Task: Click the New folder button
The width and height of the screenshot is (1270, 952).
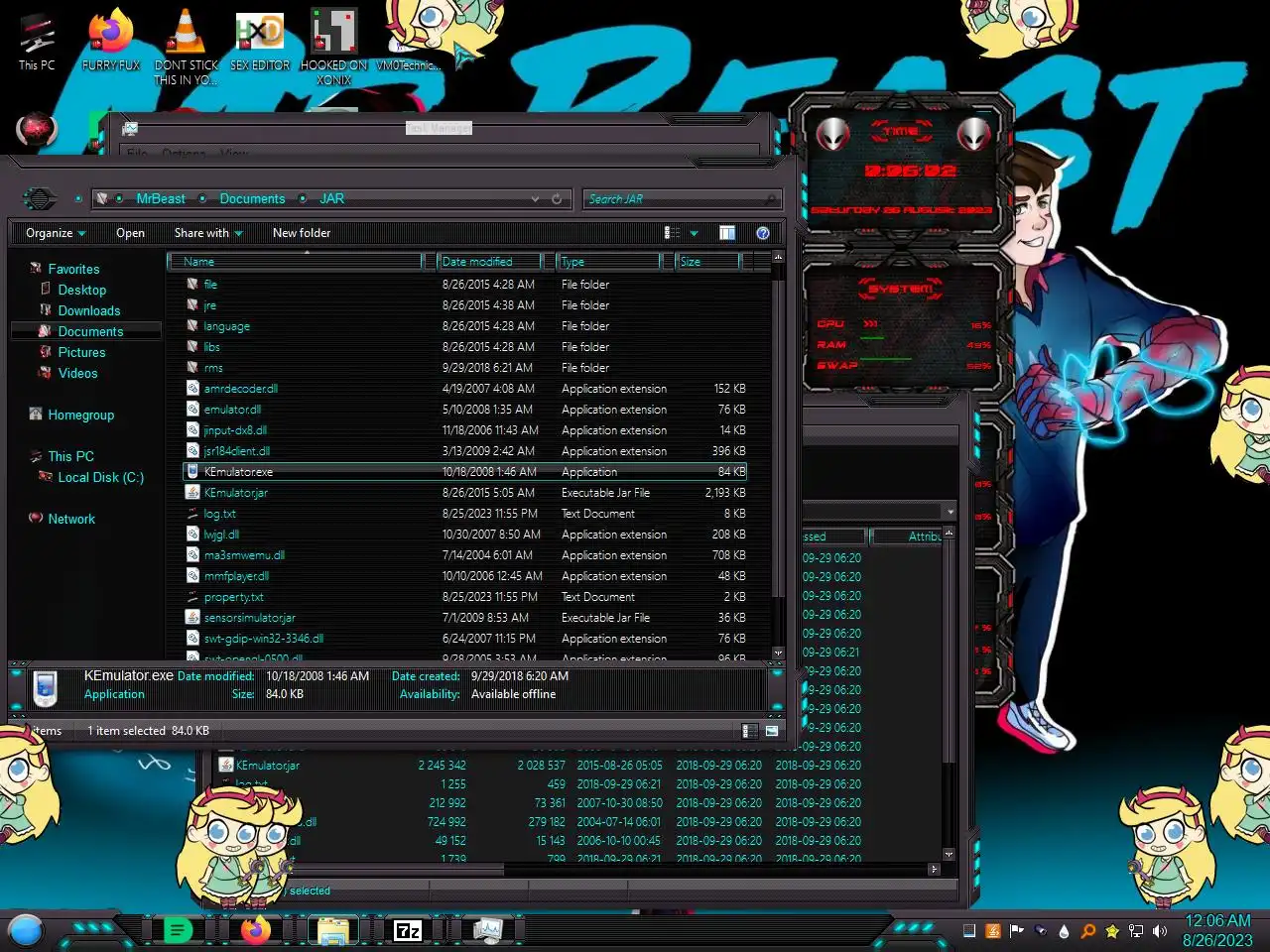Action: [302, 233]
